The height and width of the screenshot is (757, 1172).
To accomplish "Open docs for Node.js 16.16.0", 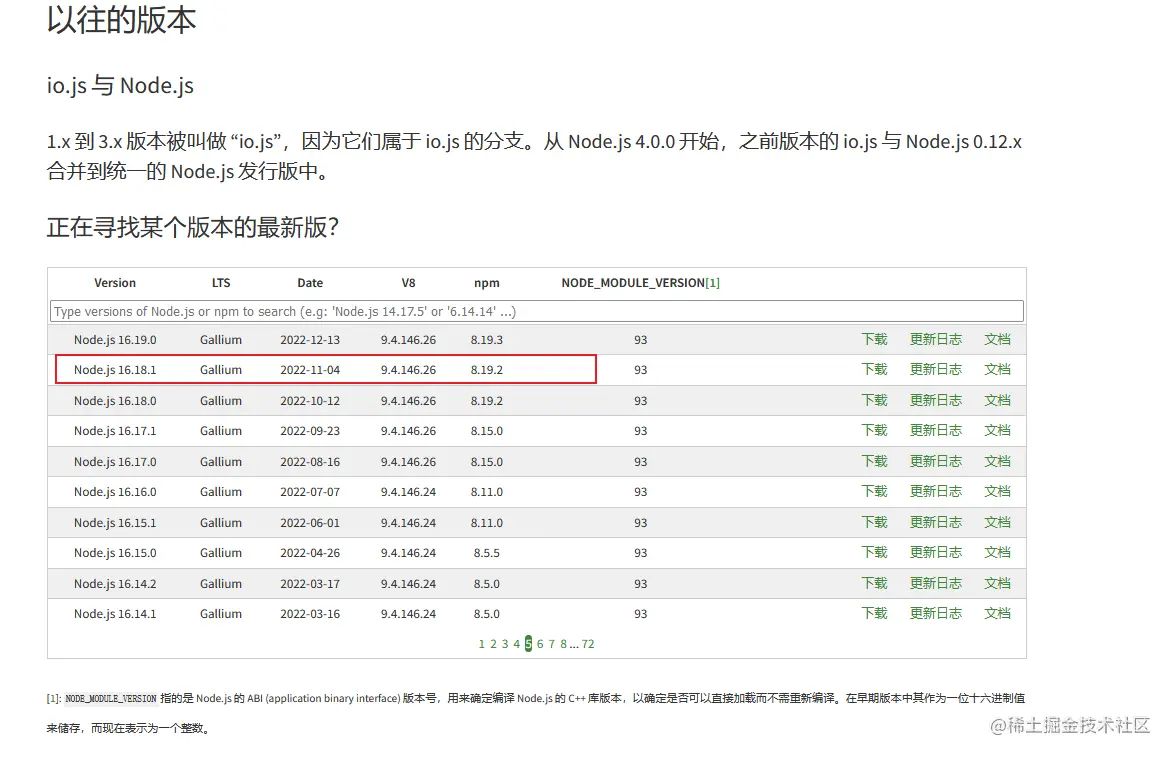I will pos(997,491).
